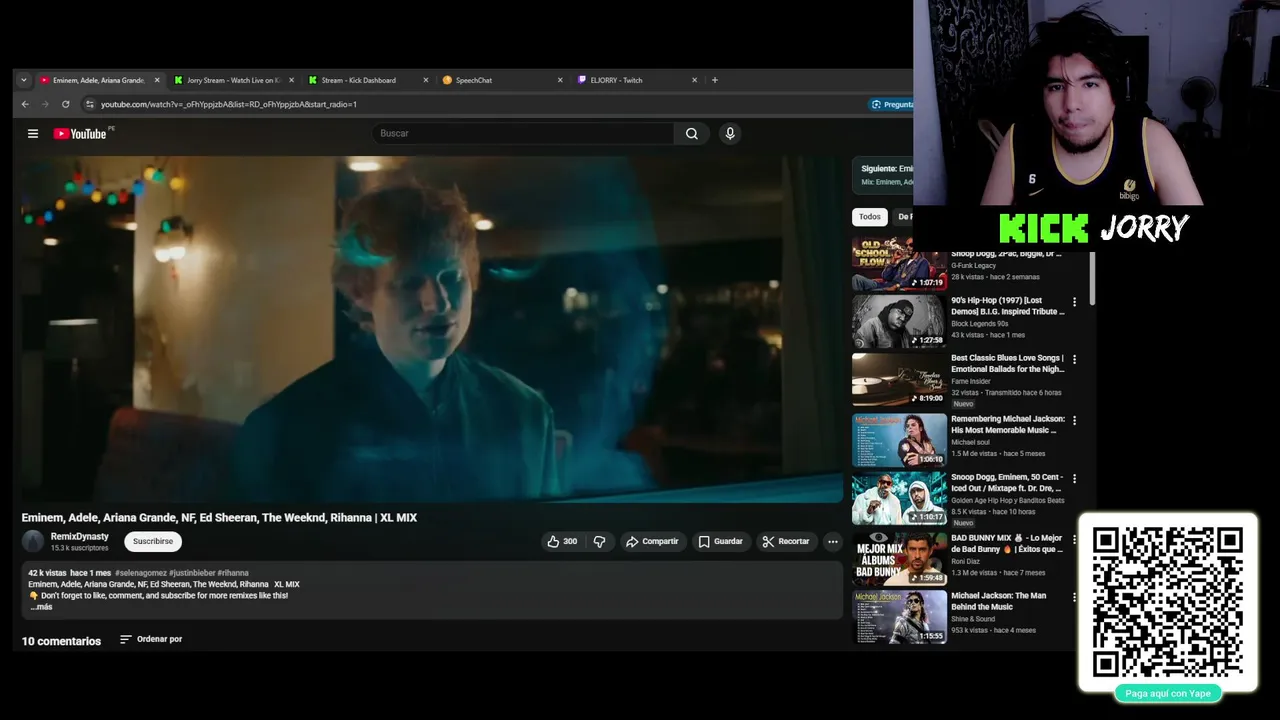Expand the Siguiente mix playlist panel
The width and height of the screenshot is (1280, 720).
pos(883,175)
